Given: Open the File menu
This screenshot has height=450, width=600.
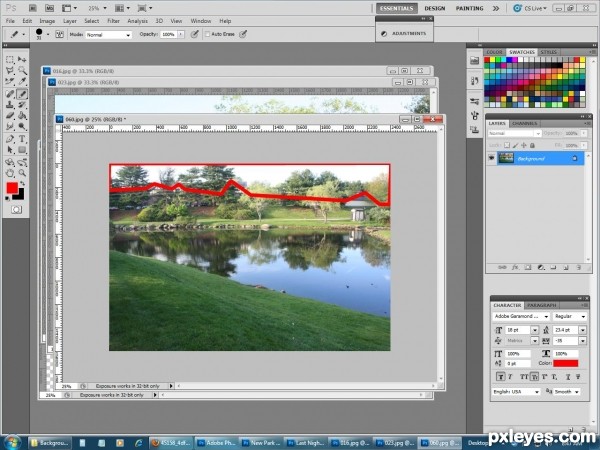Looking at the screenshot, I should 10,21.
